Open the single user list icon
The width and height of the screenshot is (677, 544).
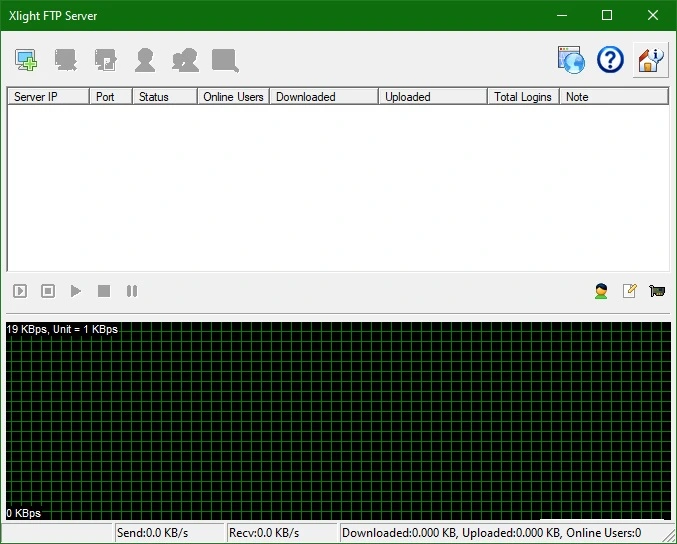pos(145,60)
